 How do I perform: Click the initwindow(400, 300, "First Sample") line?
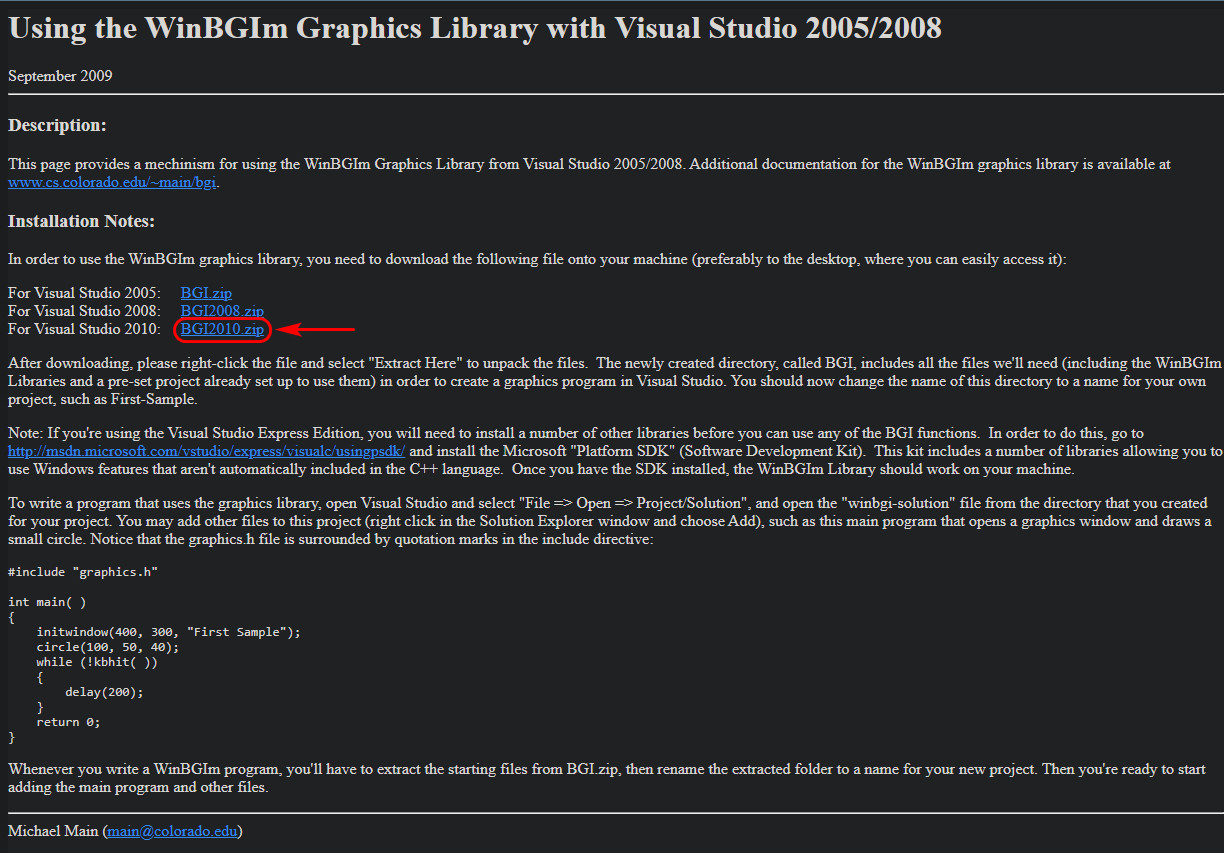tap(168, 632)
